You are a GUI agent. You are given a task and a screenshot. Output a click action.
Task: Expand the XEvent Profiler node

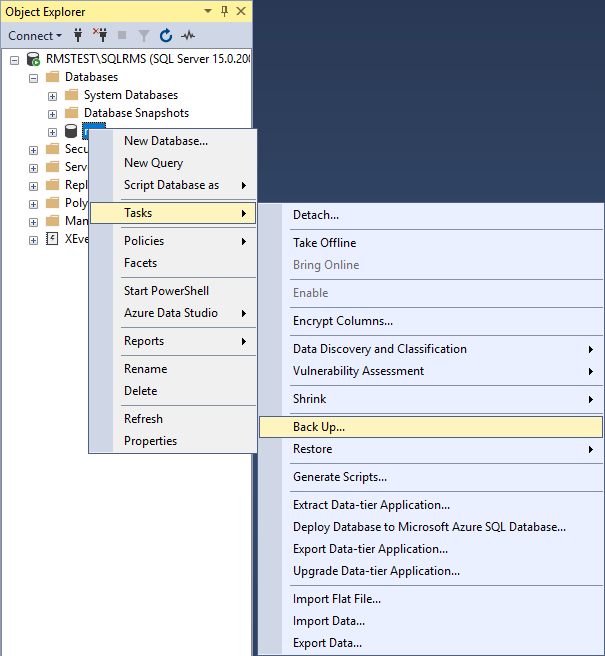(33, 241)
